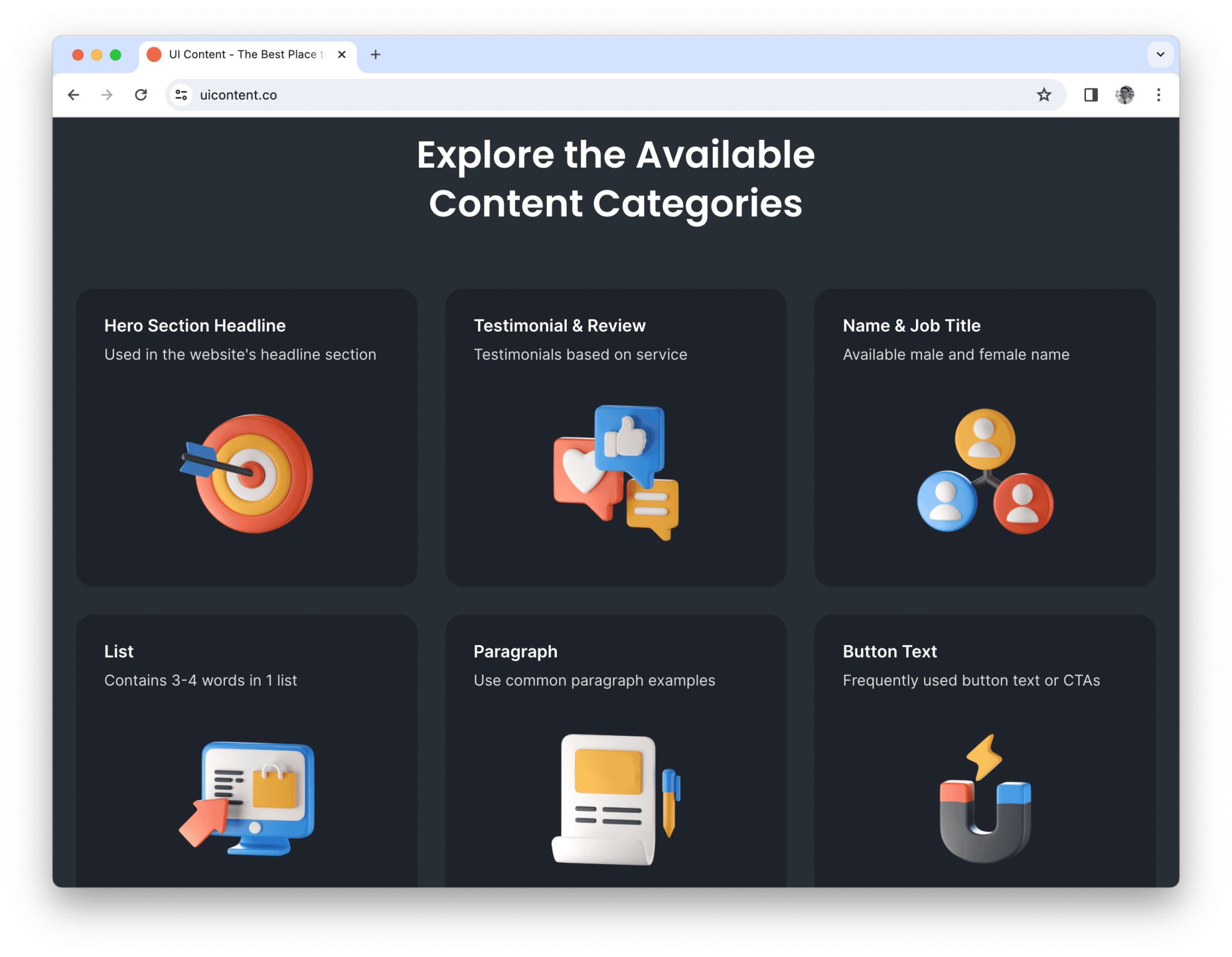Viewport: 1232px width, 957px height.
Task: Click the Button Text magnet illustration
Action: 985,799
